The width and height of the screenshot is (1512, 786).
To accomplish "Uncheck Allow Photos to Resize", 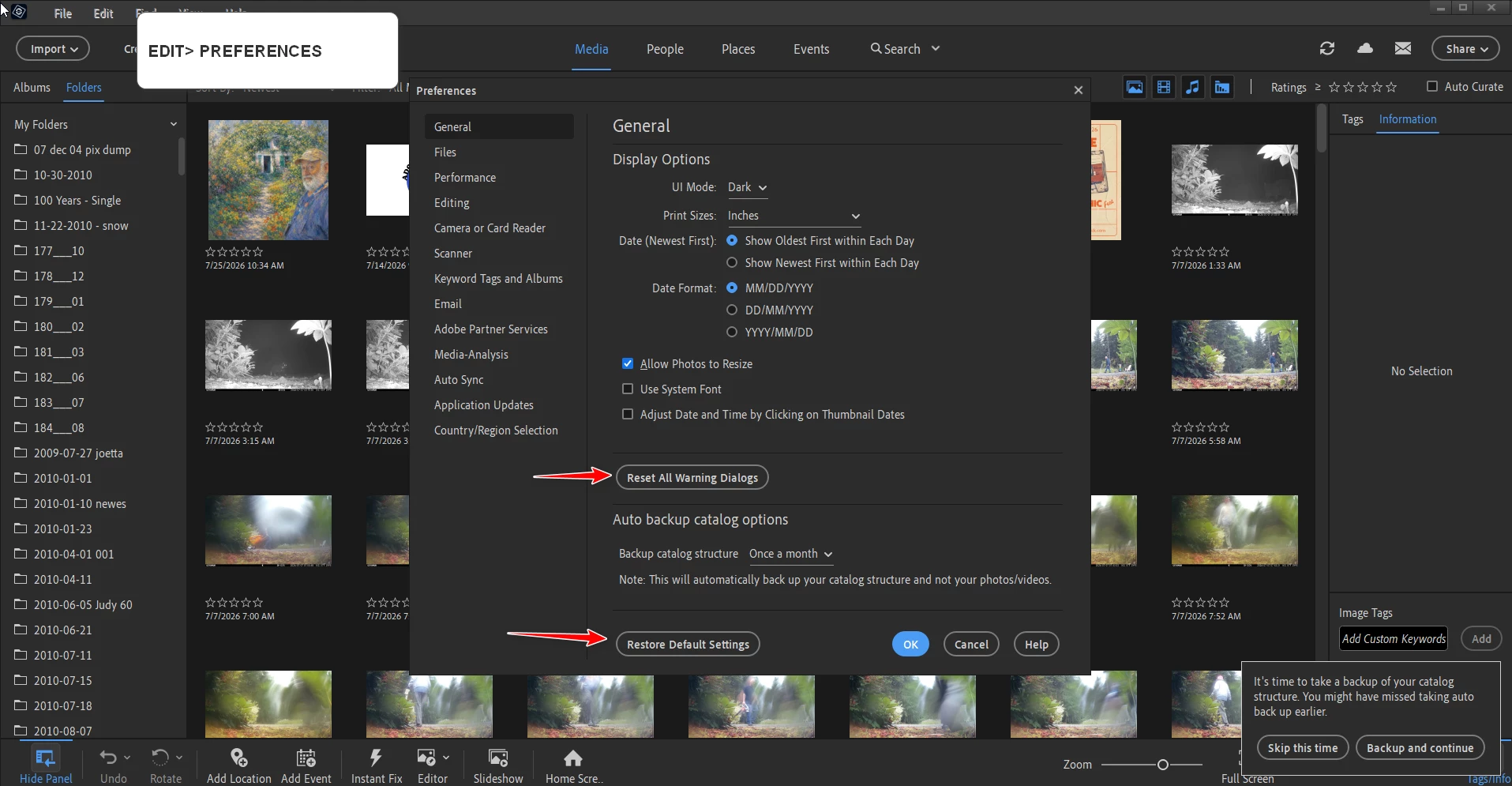I will pyautogui.click(x=628, y=363).
